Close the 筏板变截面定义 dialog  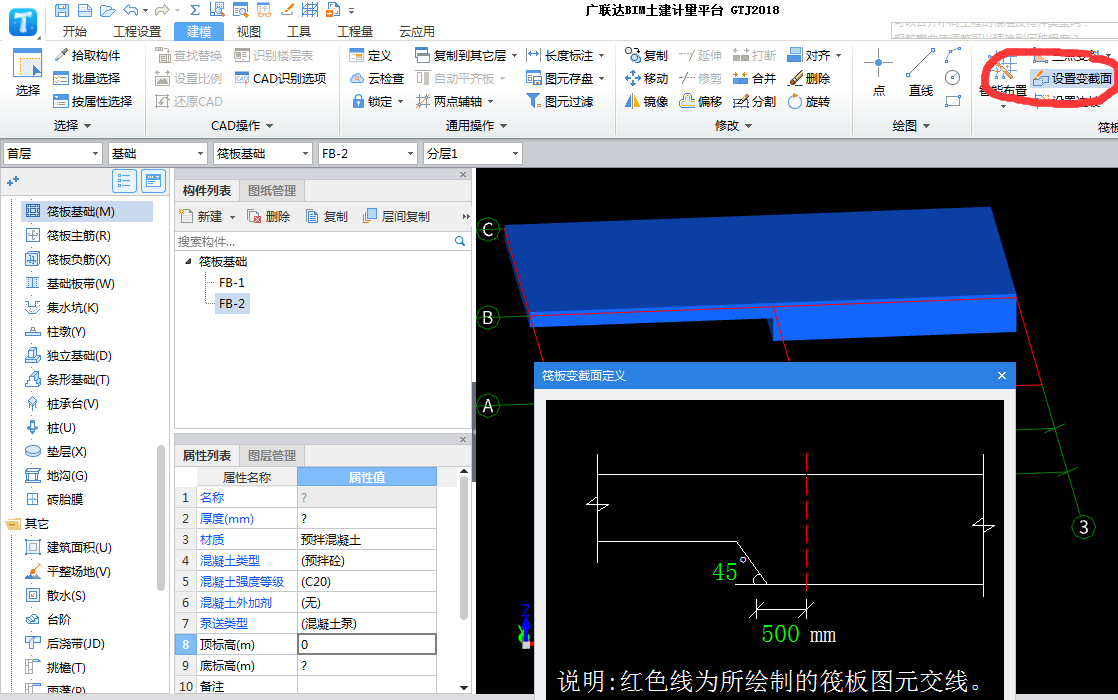1002,376
